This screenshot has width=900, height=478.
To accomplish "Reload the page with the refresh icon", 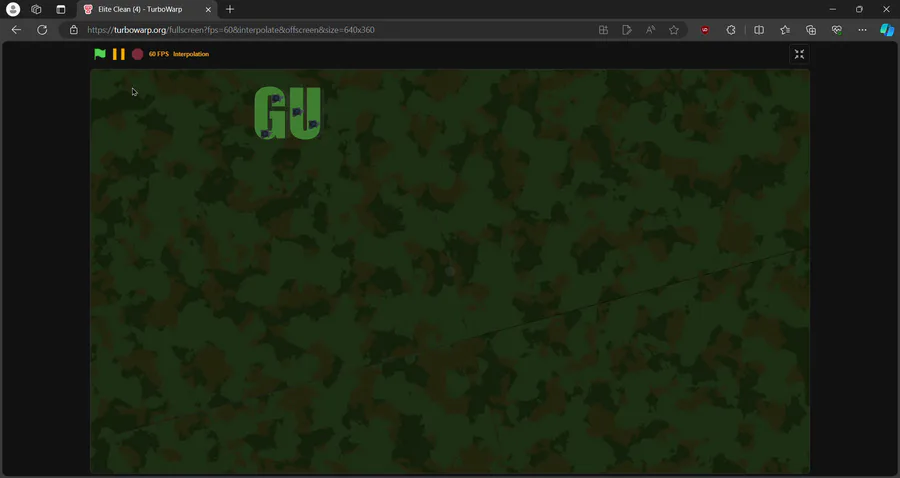I will click(x=42, y=30).
